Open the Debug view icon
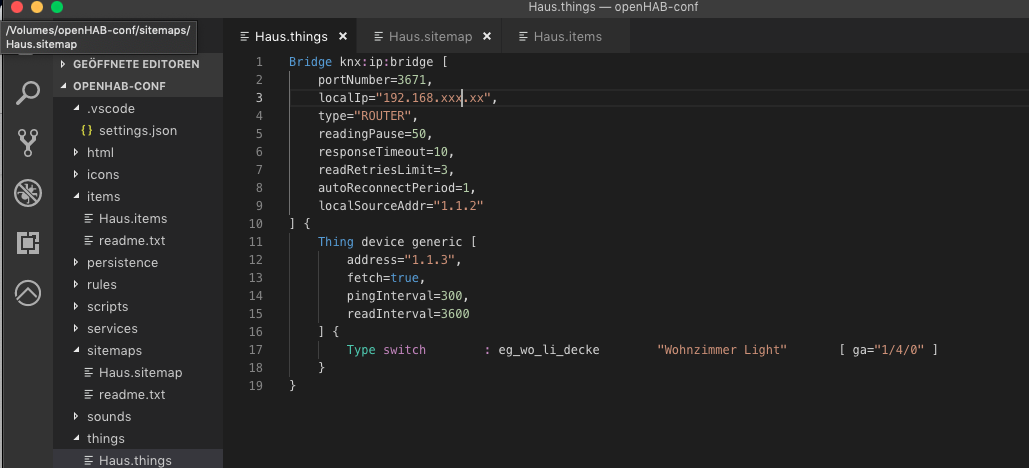The height and width of the screenshot is (468, 1029). (x=27, y=193)
